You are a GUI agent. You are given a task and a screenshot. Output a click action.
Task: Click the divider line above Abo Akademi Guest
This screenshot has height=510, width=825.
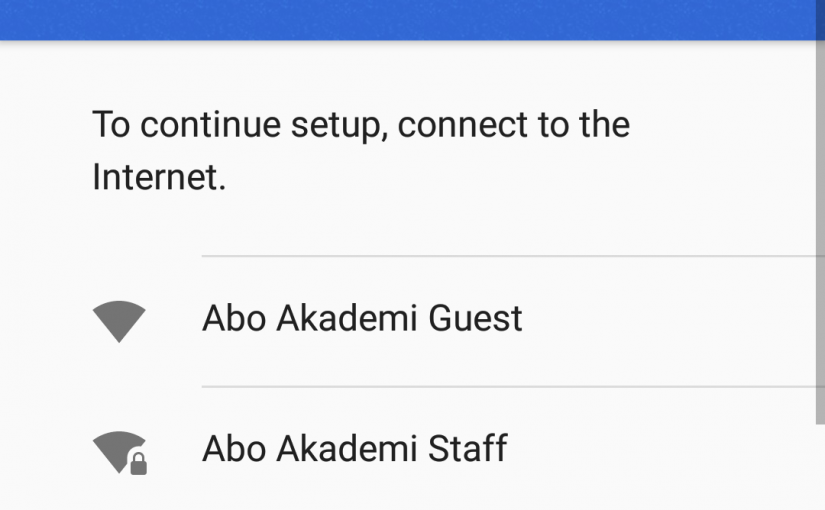point(508,256)
